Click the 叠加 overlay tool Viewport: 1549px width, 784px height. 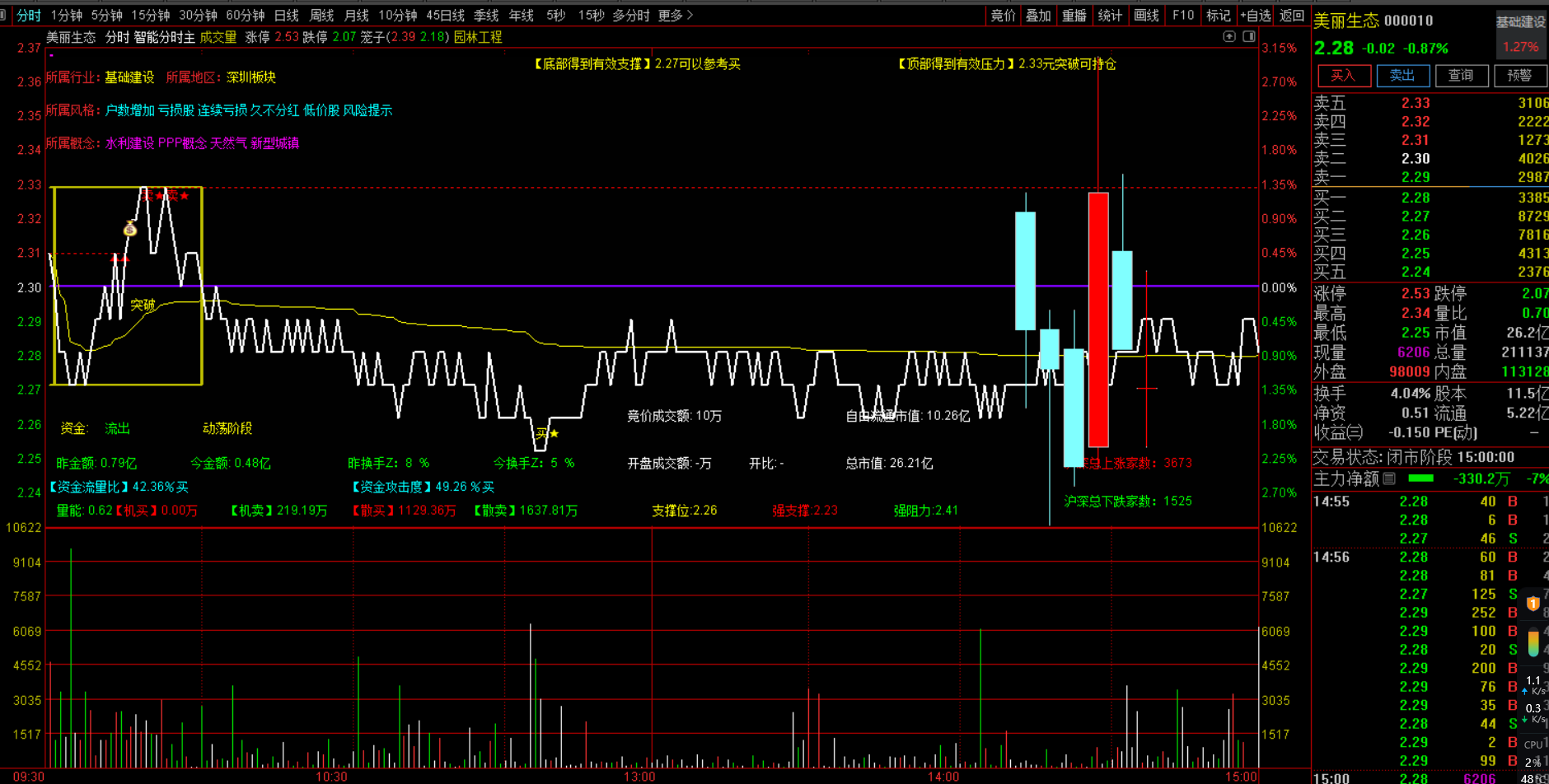point(1038,15)
